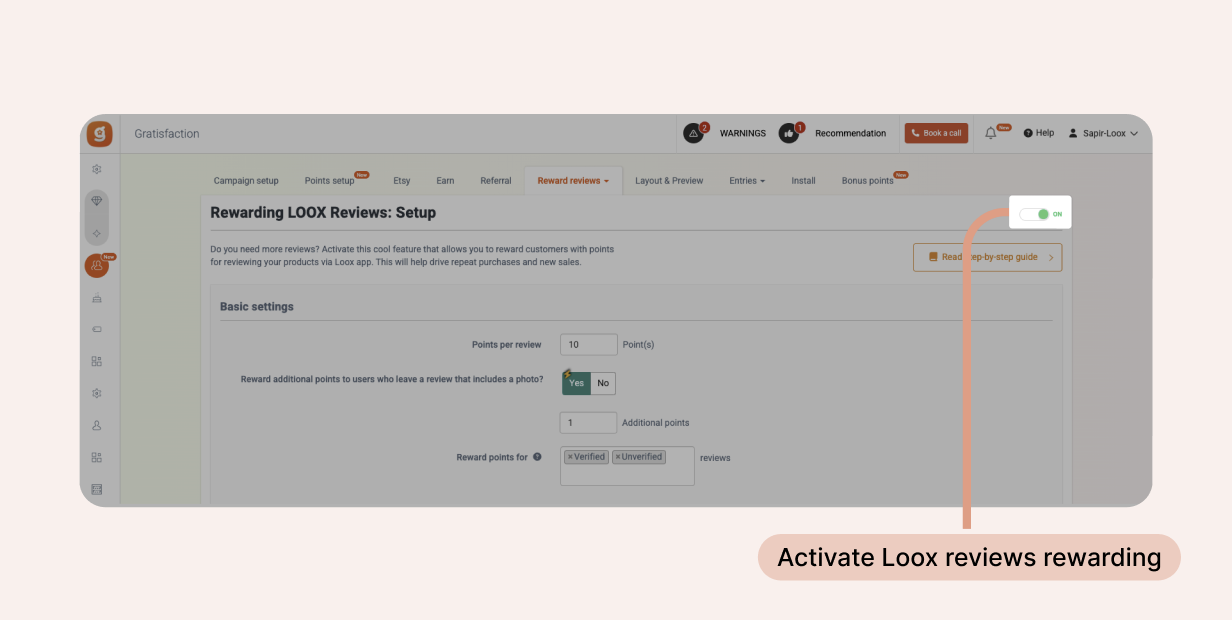Open the Install tab
1232x620 pixels.
click(x=803, y=181)
